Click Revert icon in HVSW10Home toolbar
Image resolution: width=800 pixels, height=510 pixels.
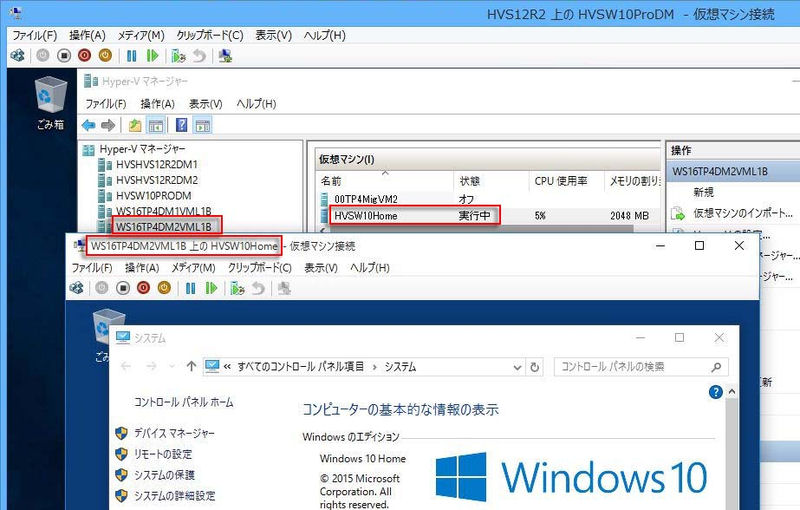click(258, 288)
